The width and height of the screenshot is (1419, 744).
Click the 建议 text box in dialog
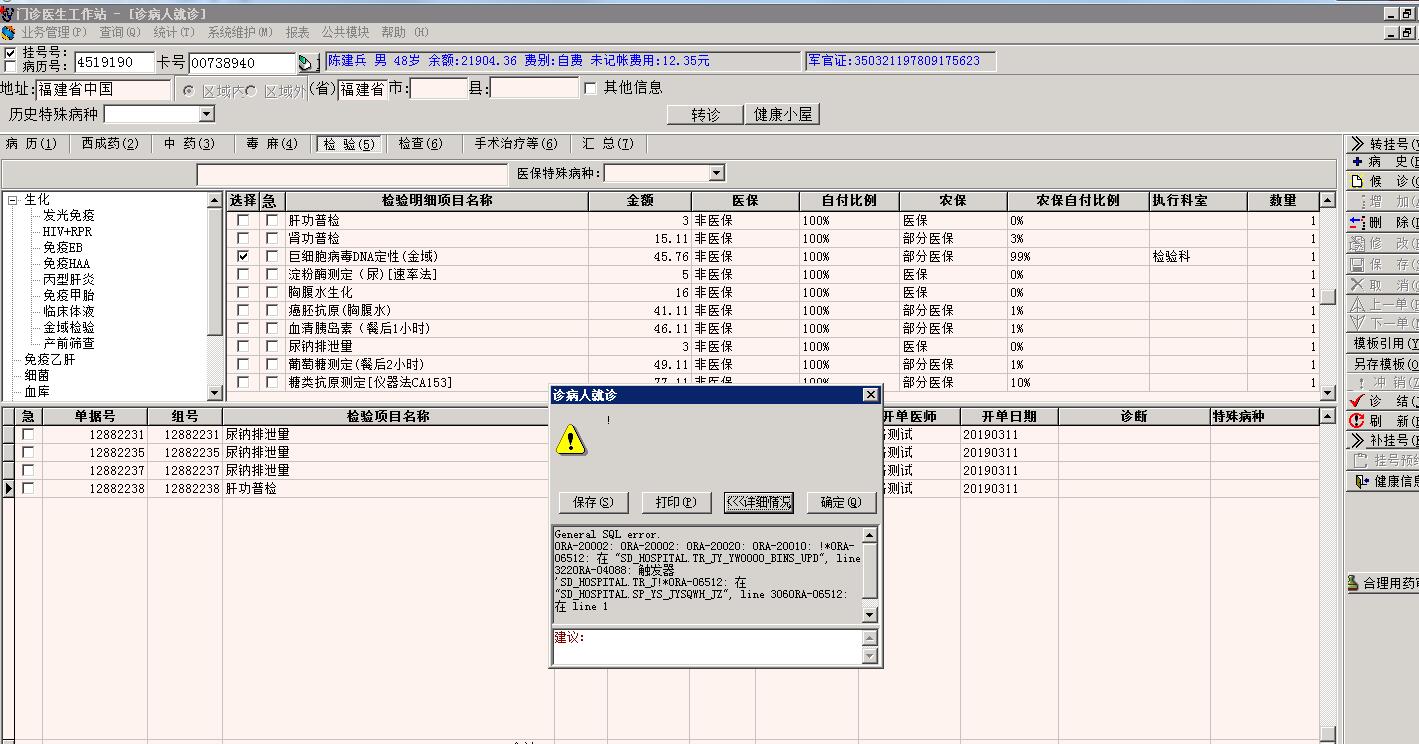[x=707, y=646]
